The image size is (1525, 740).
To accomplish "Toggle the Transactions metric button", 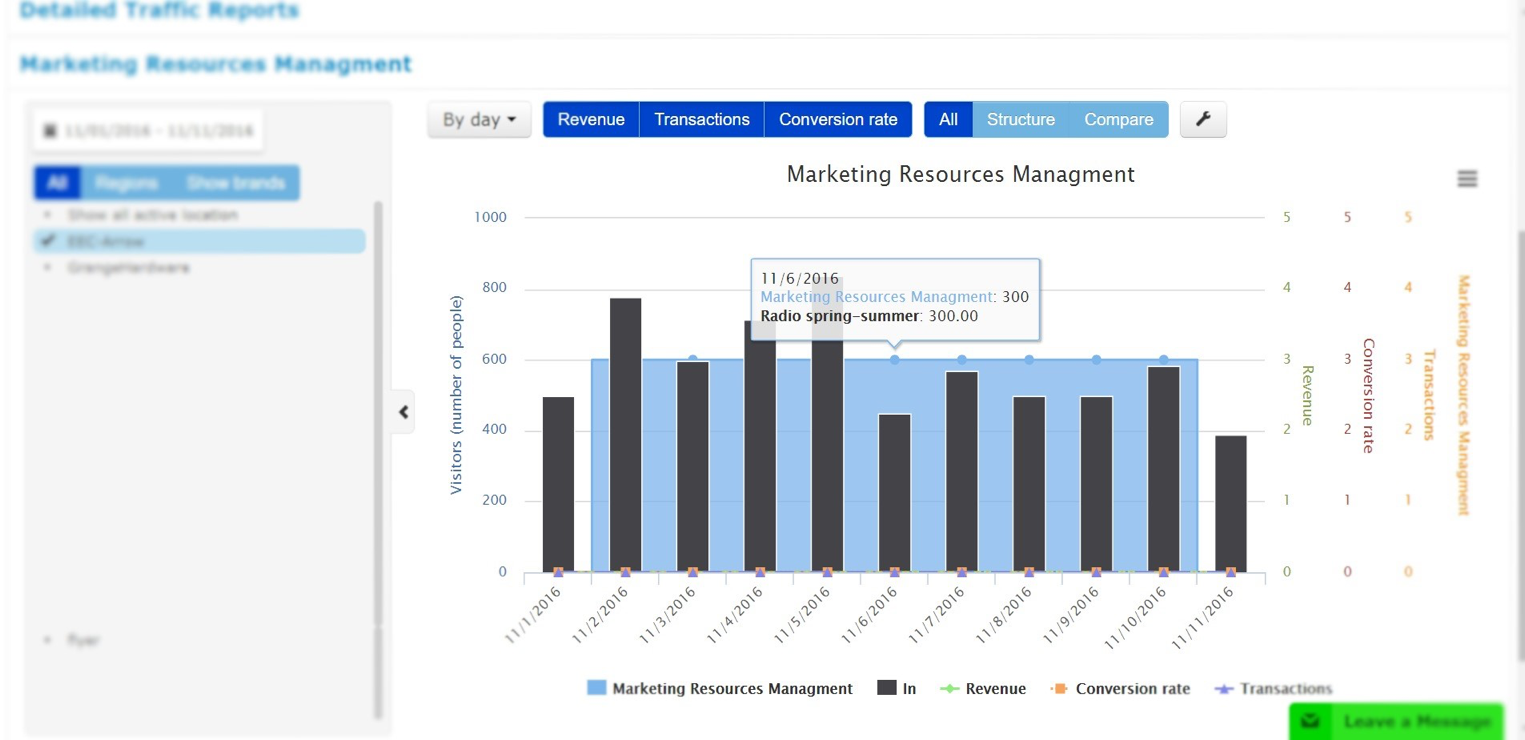I will (x=701, y=120).
